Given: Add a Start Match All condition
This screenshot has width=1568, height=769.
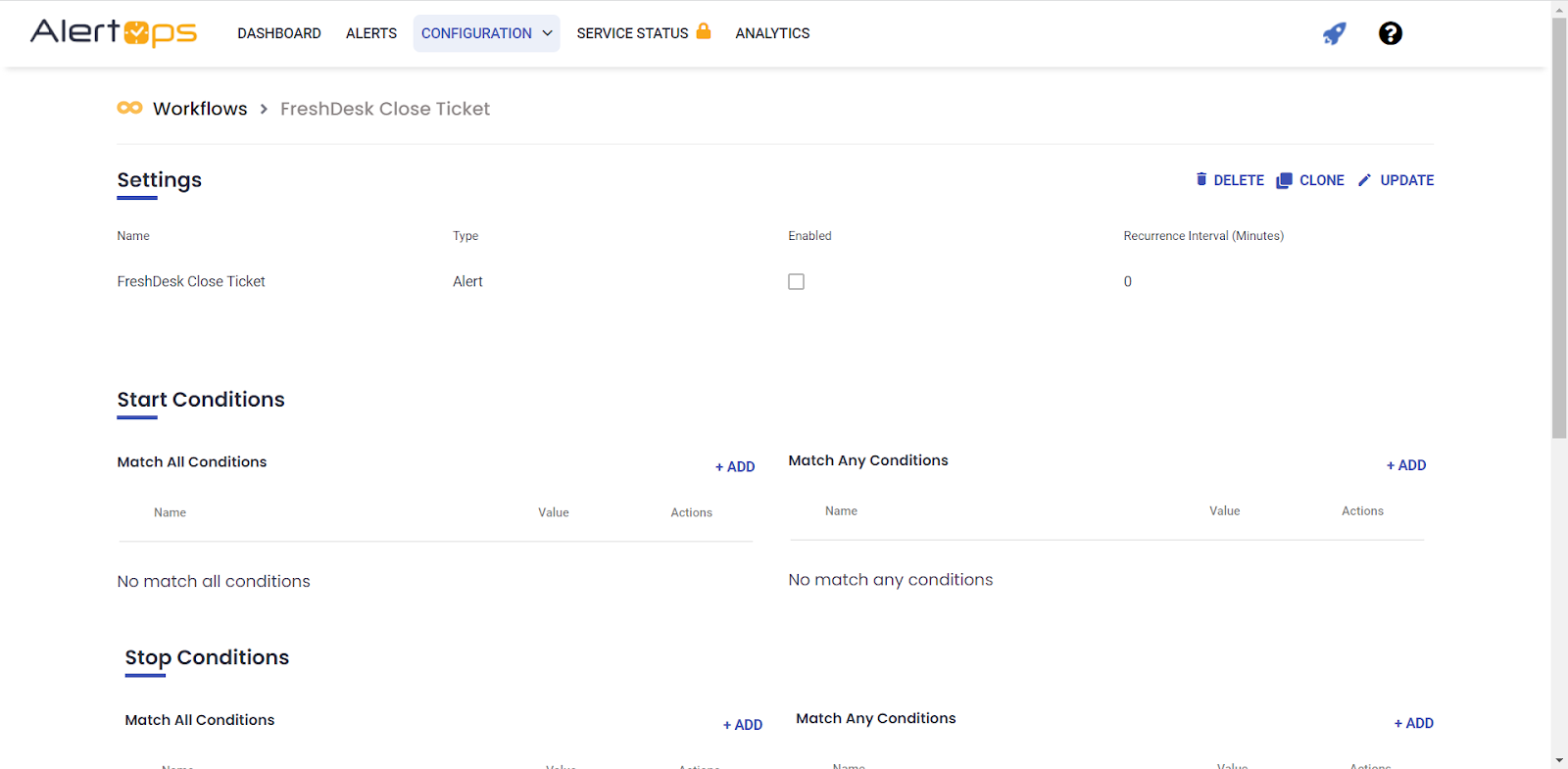Looking at the screenshot, I should pos(735,467).
